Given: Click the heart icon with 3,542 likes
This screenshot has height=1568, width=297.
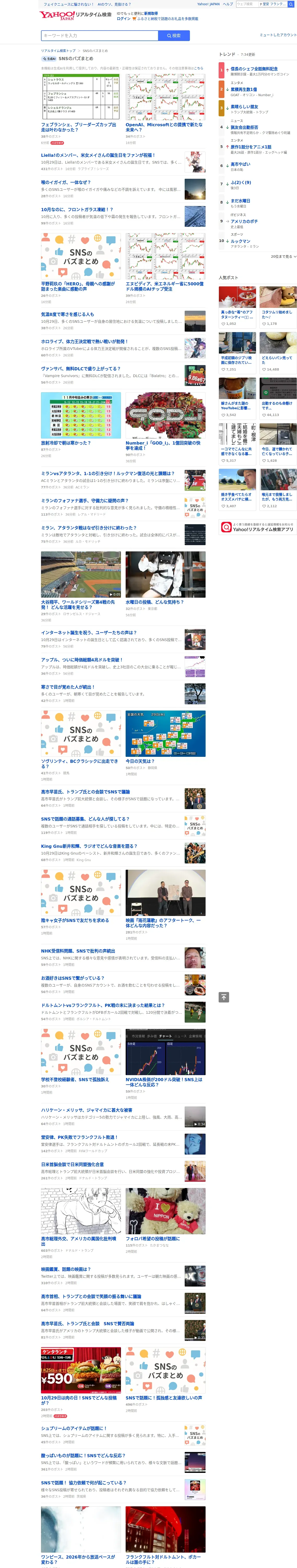Looking at the screenshot, I should [223, 415].
